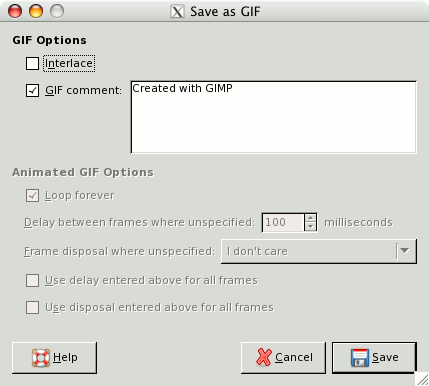Click the red close window button

[15, 11]
